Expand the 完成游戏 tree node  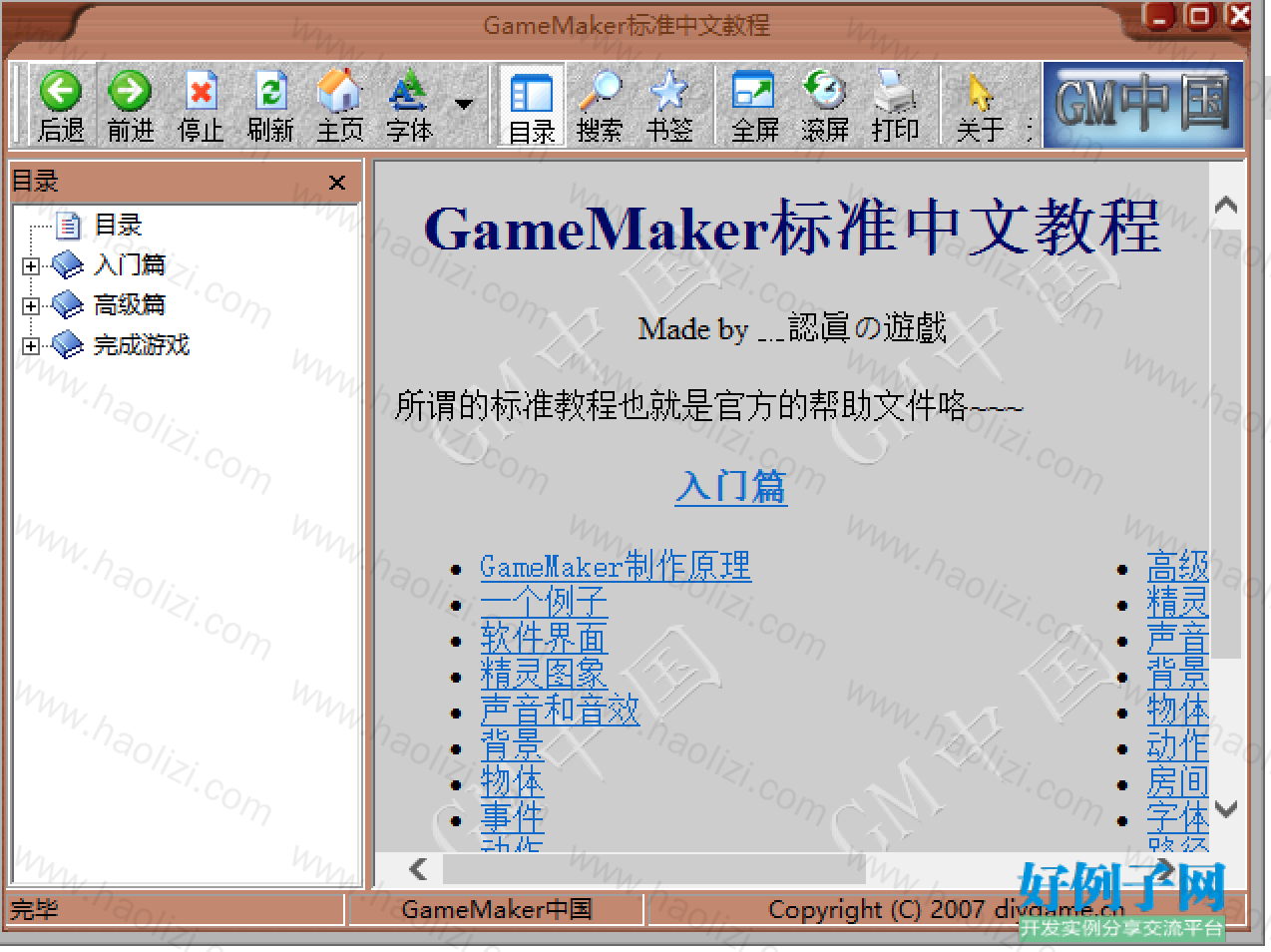[x=30, y=346]
